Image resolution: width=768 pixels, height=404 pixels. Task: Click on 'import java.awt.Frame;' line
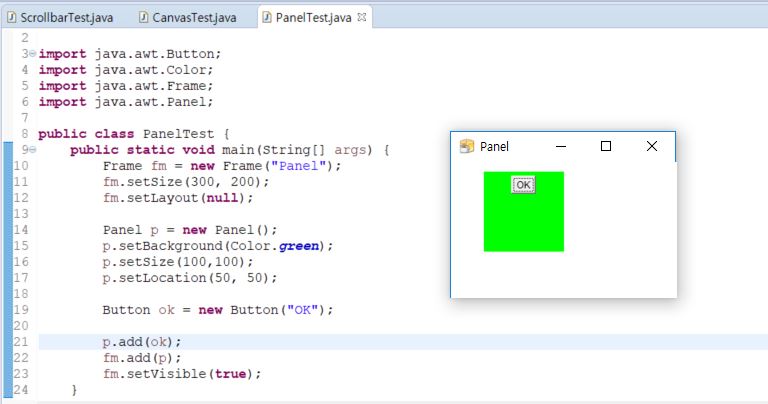pos(126,86)
